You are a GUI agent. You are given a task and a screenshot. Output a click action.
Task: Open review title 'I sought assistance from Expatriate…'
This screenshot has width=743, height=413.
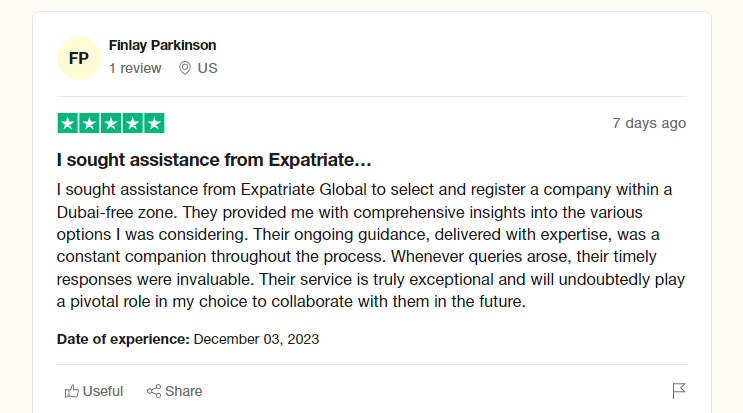tap(214, 160)
